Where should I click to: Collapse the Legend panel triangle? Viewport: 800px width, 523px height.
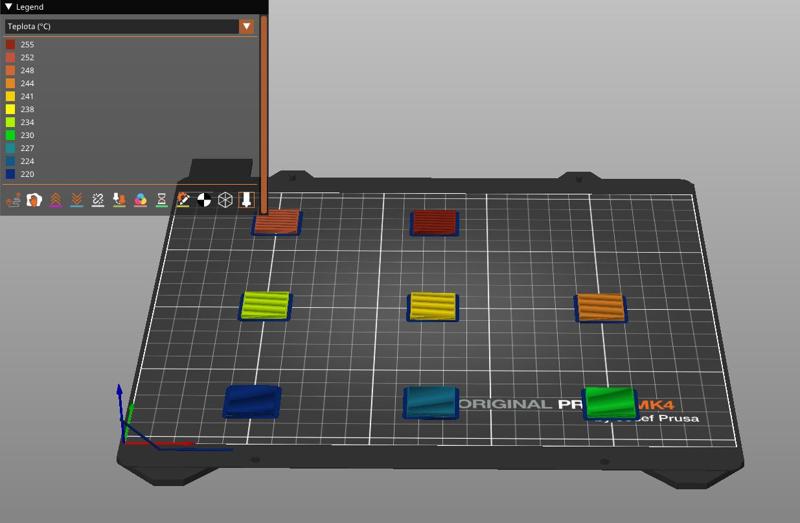tap(9, 7)
